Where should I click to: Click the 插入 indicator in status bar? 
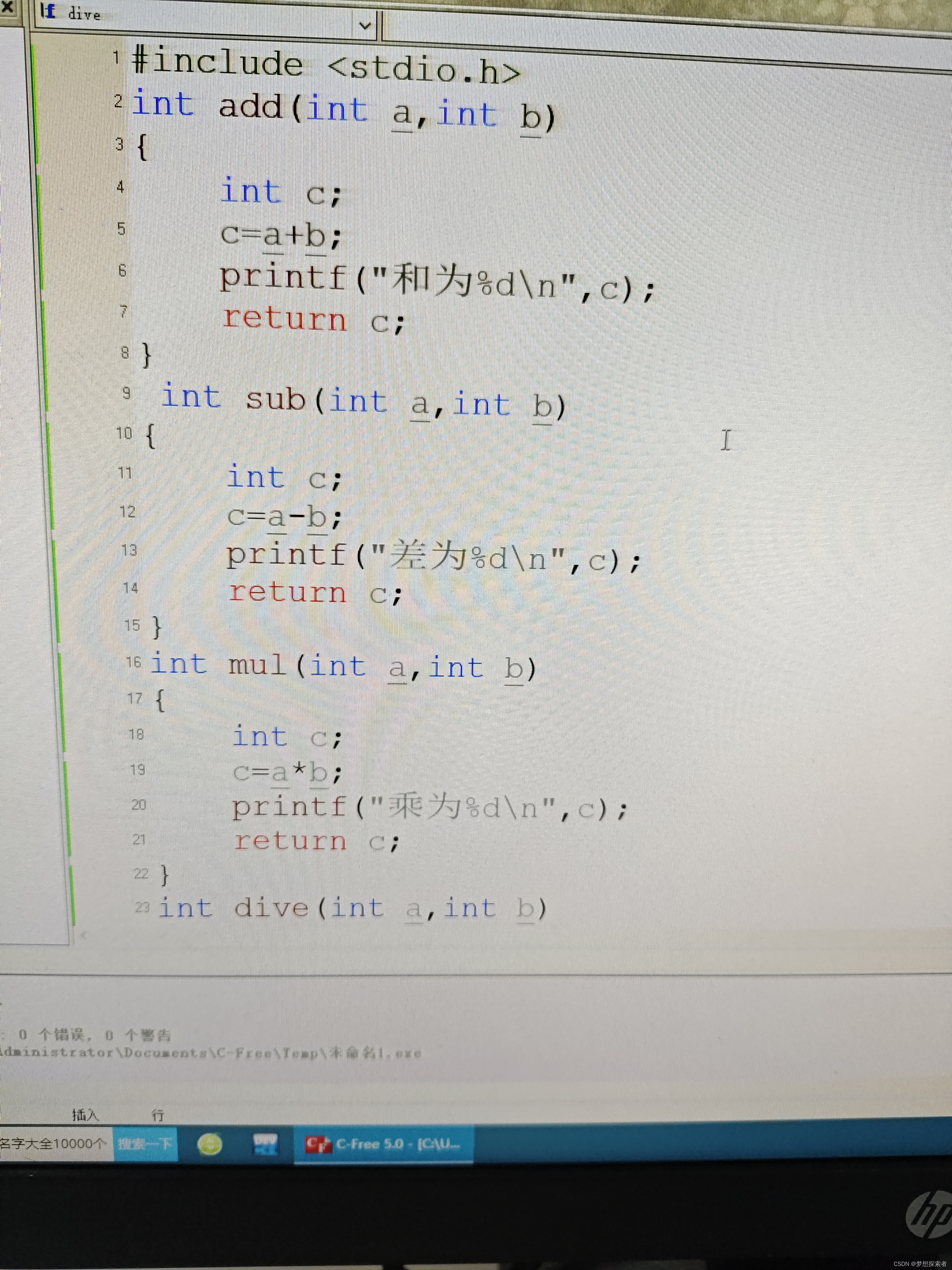tap(86, 1115)
